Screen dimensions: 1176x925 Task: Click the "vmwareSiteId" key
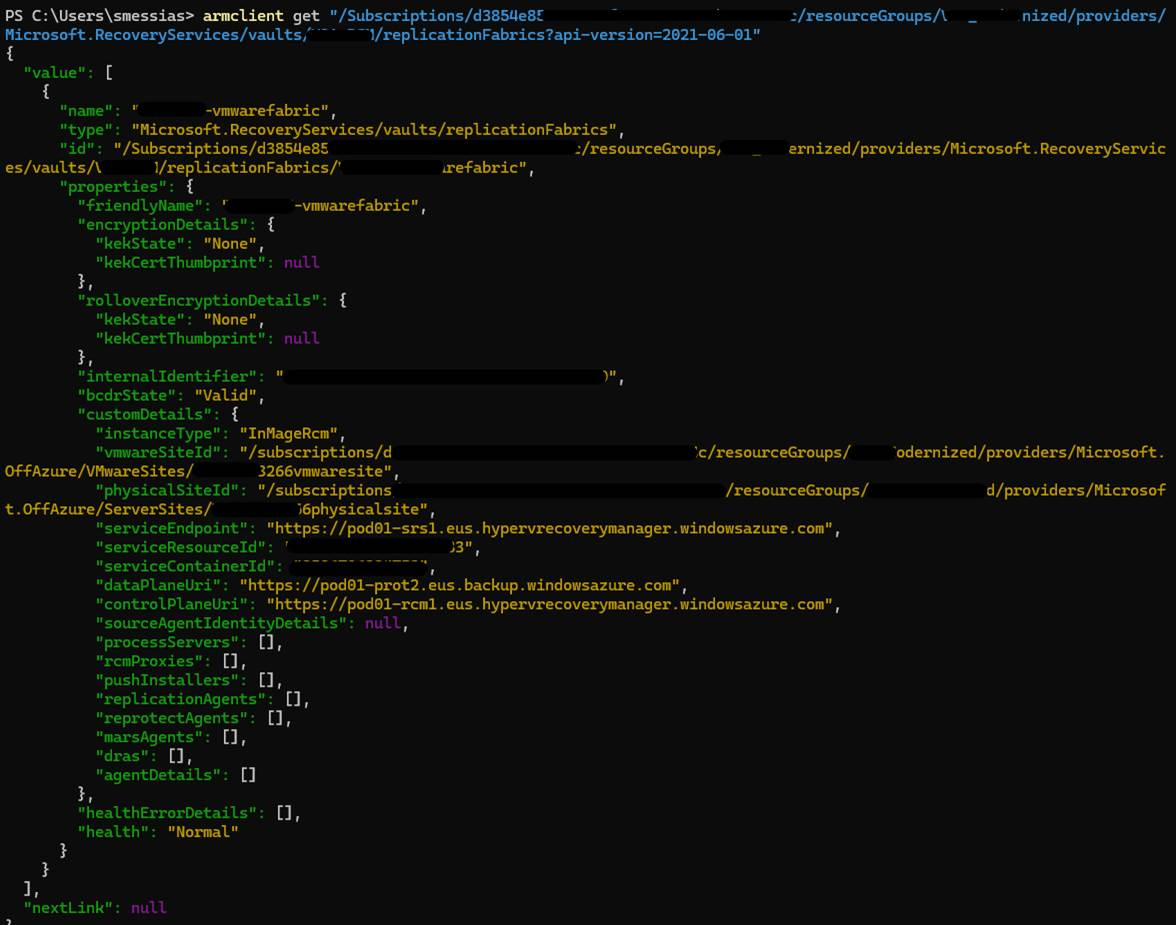point(158,452)
